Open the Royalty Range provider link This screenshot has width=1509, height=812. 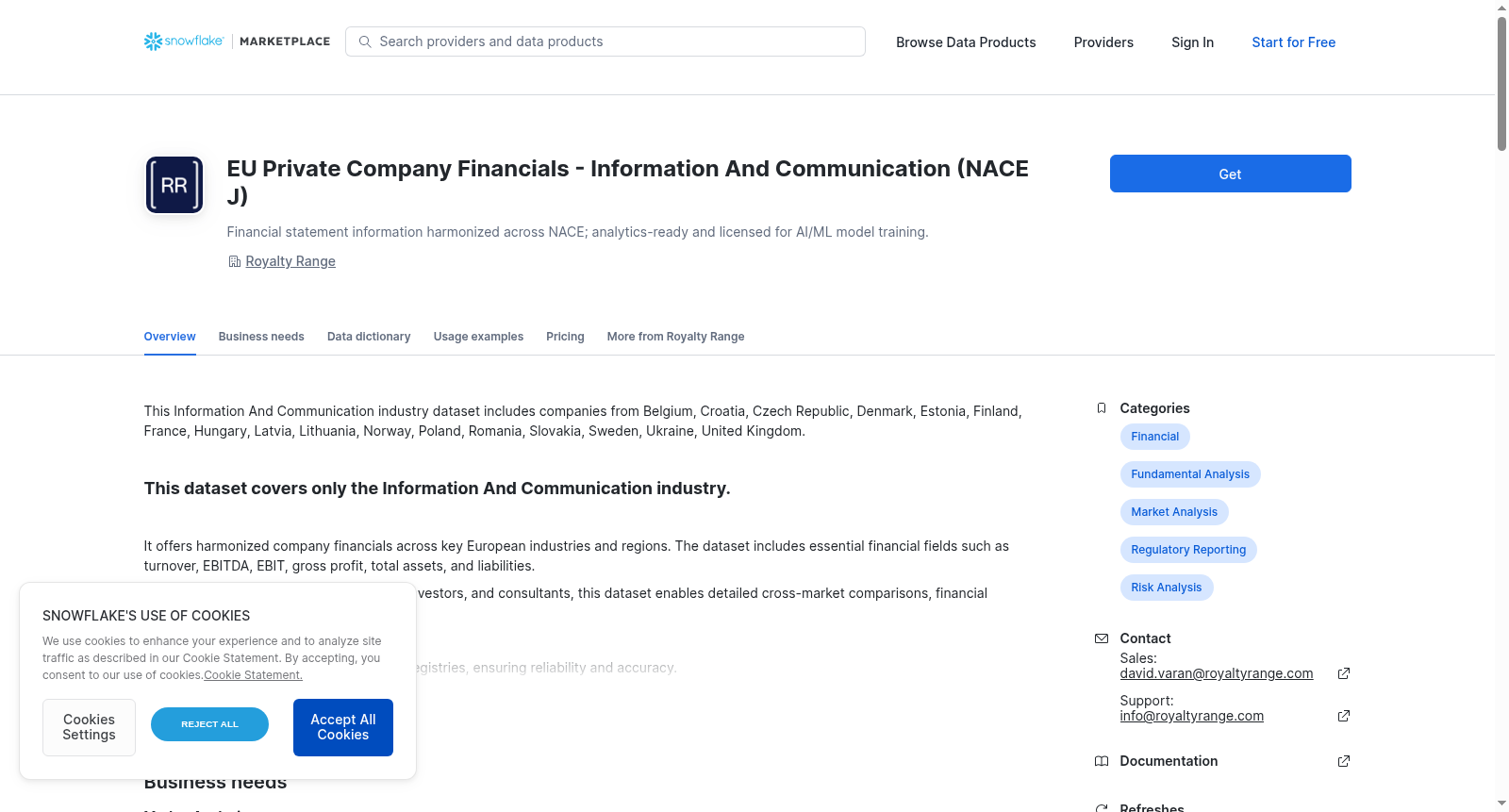click(x=290, y=261)
